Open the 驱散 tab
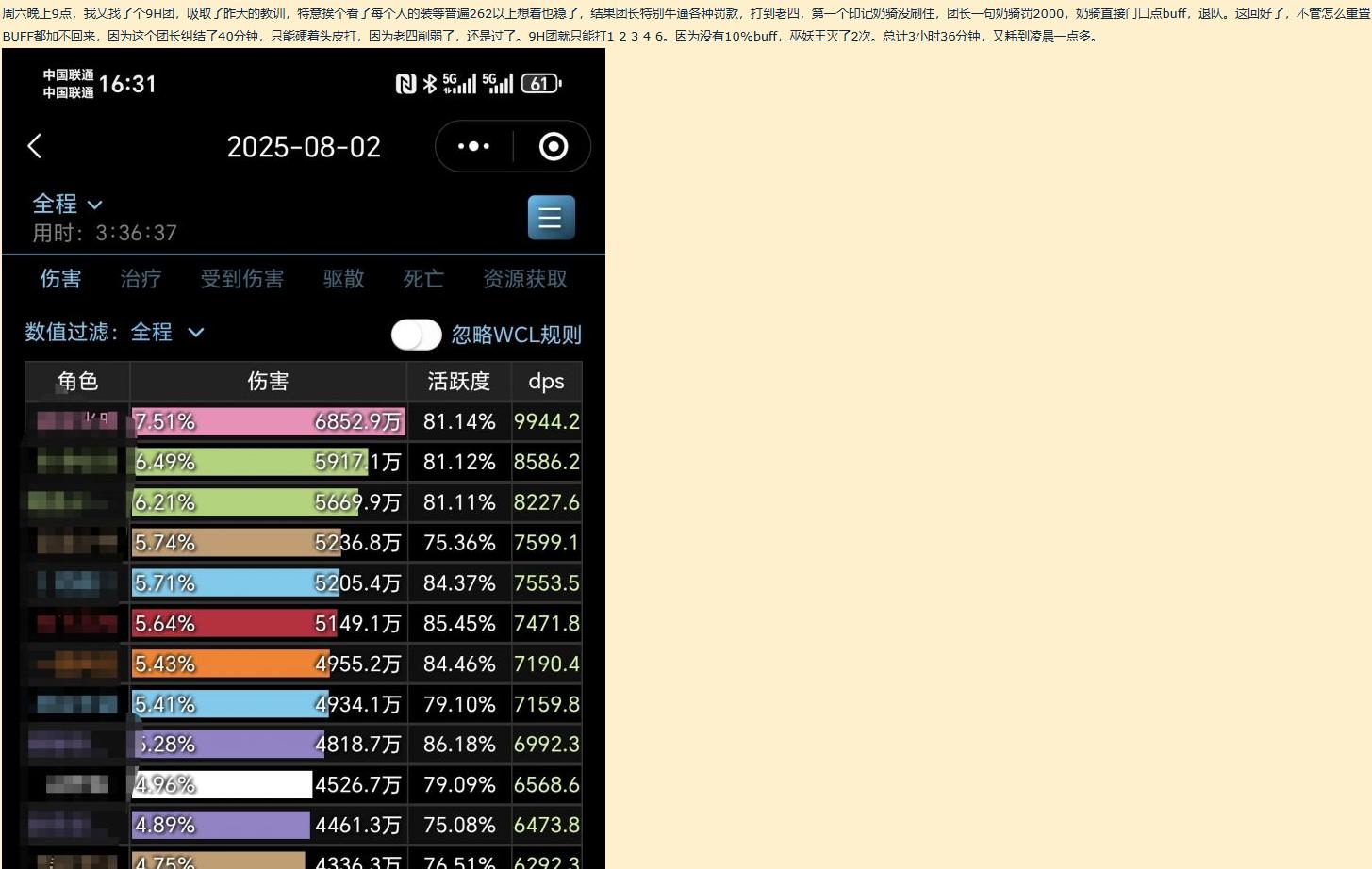The height and width of the screenshot is (869, 1372). [x=343, y=279]
